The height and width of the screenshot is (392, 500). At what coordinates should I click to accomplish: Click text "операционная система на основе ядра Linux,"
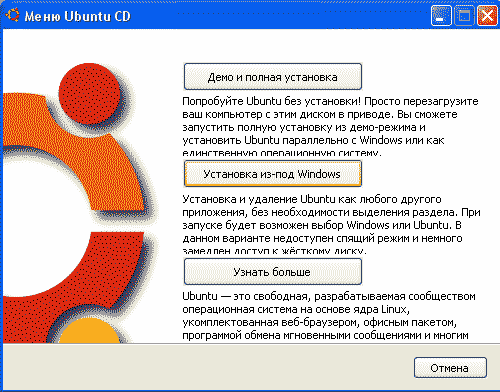[296, 309]
